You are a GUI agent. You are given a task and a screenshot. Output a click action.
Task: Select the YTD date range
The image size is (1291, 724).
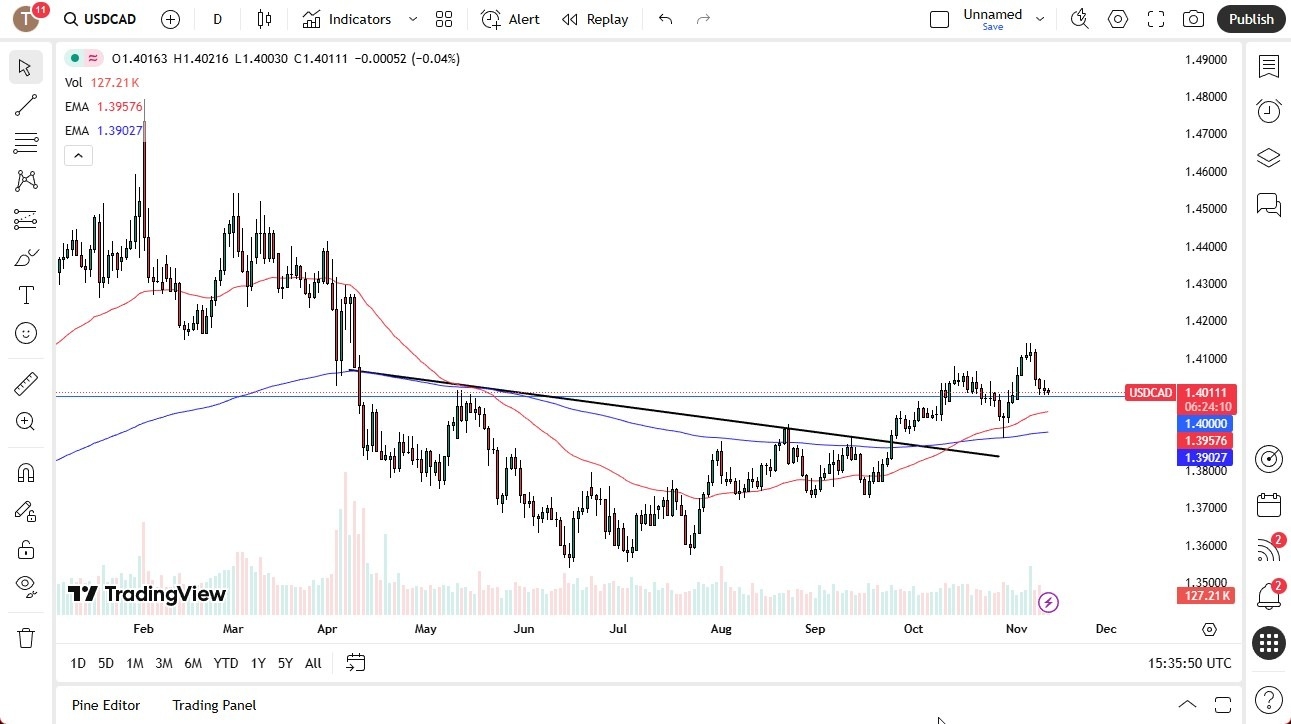[x=226, y=663]
